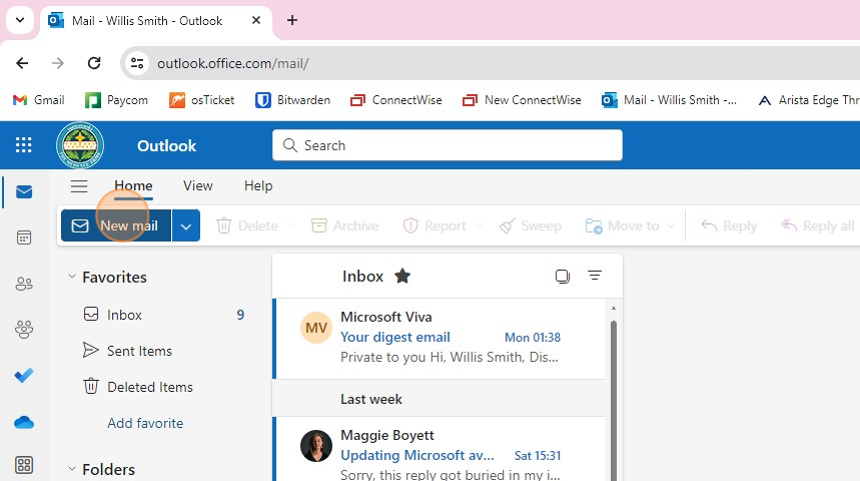Click Add favorite link
860x481 pixels.
145,423
